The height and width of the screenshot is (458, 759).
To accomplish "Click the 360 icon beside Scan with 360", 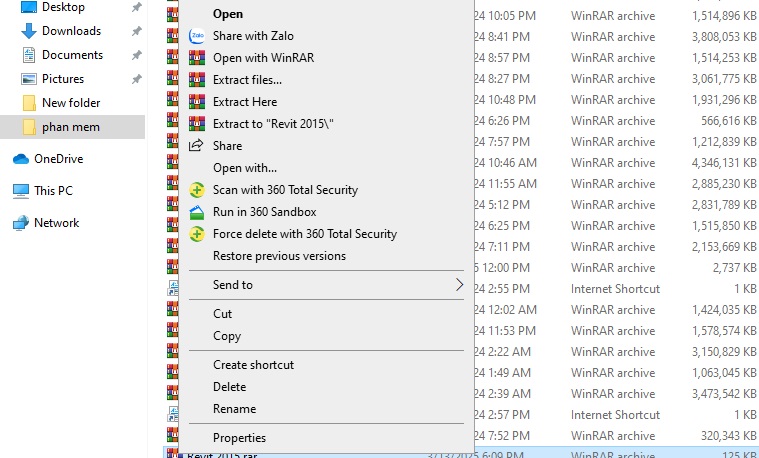I will tap(198, 190).
